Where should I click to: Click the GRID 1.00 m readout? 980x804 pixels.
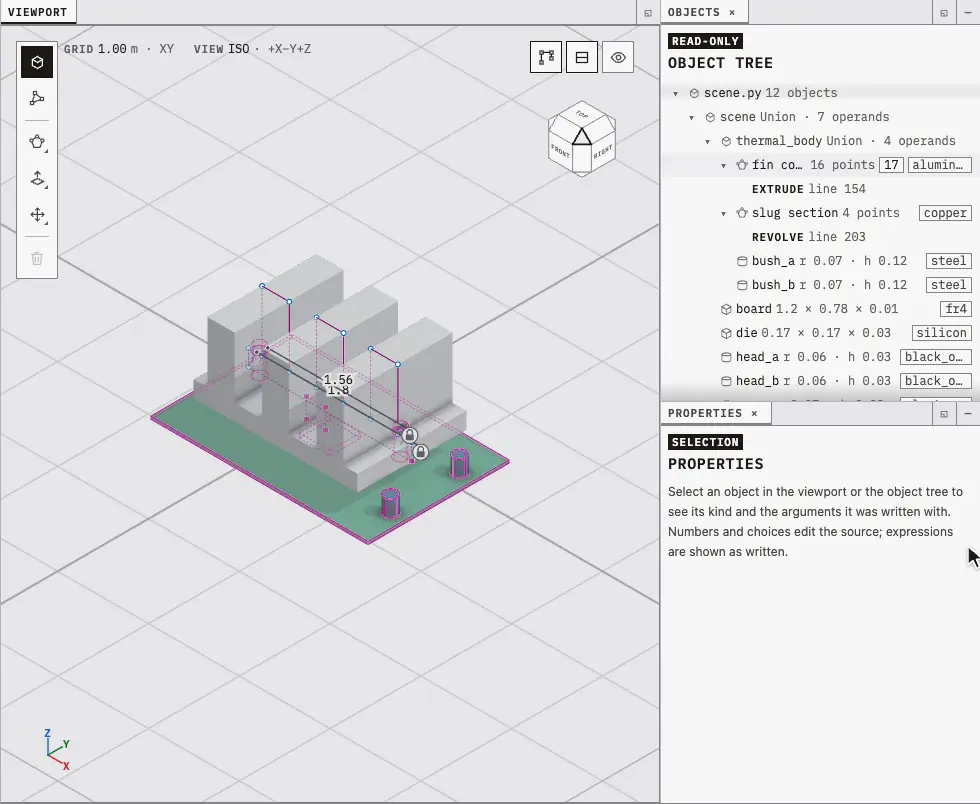point(101,49)
